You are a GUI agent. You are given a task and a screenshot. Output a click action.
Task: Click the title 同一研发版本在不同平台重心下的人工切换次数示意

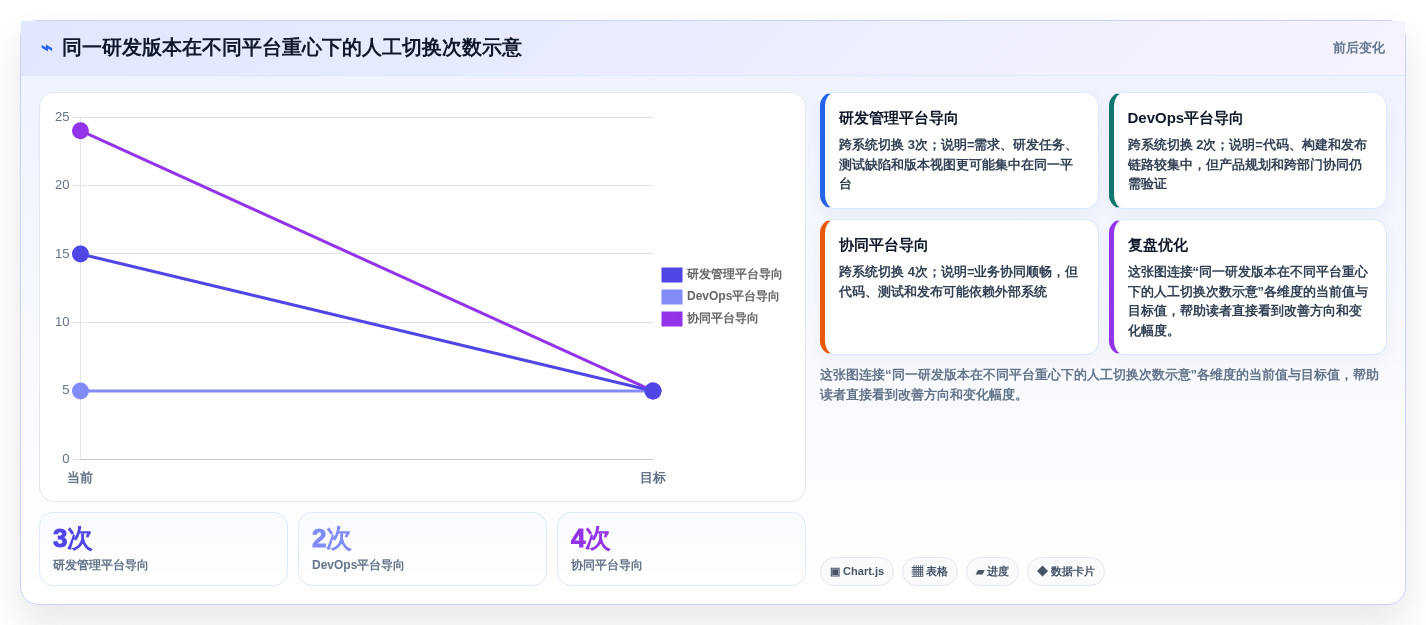[x=292, y=48]
